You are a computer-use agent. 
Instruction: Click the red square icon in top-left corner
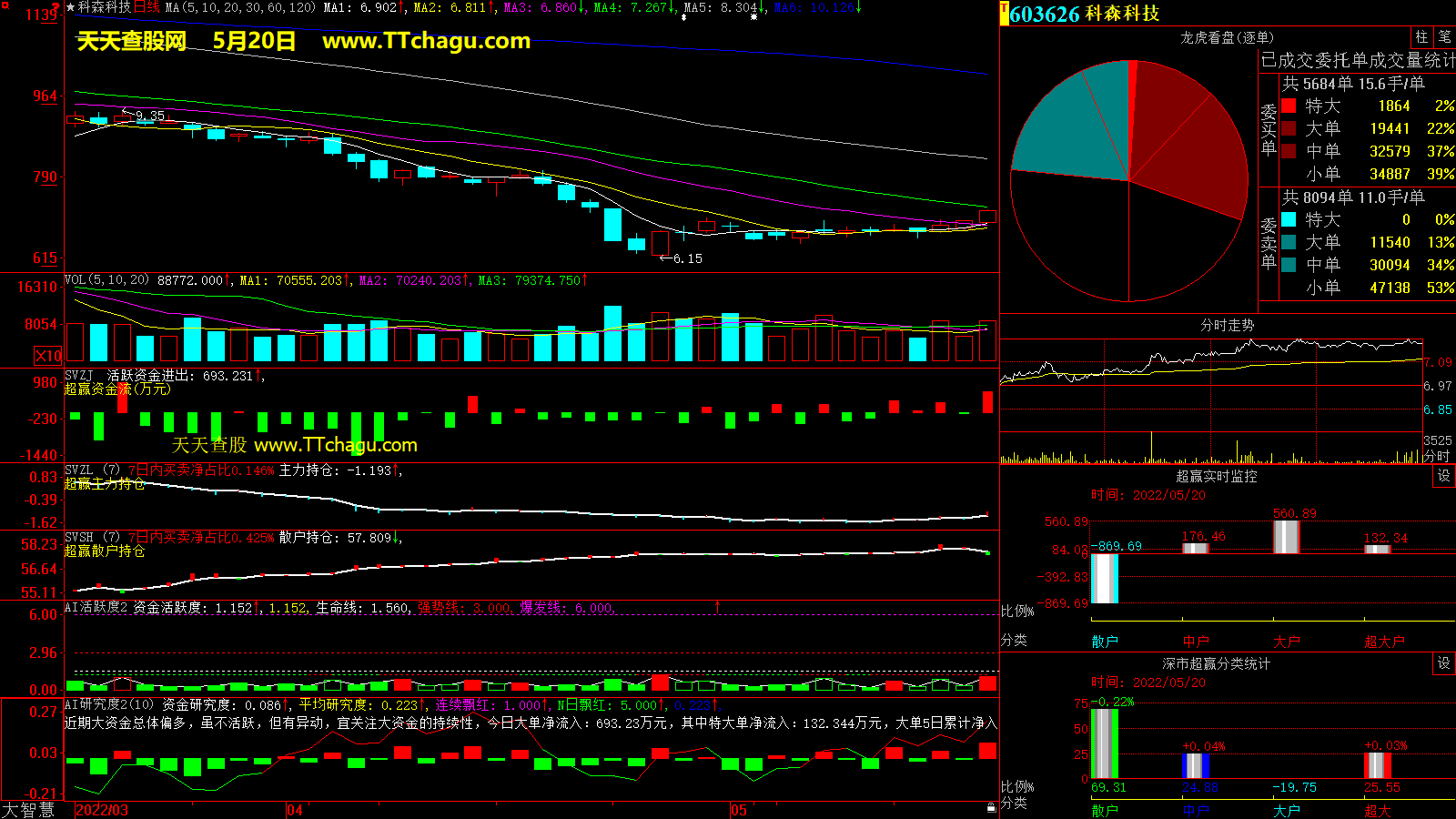5,5
